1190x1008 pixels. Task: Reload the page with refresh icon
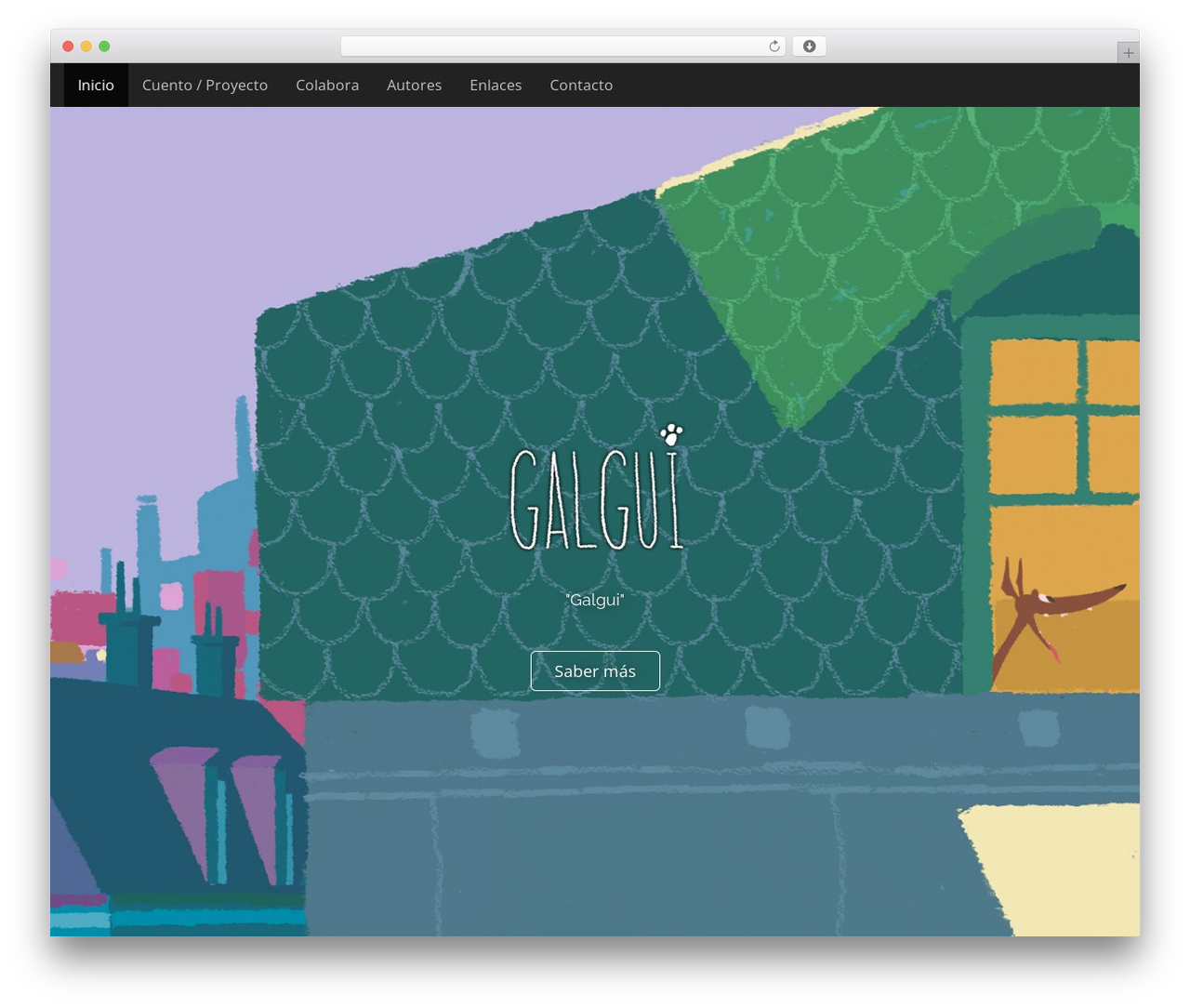point(773,46)
